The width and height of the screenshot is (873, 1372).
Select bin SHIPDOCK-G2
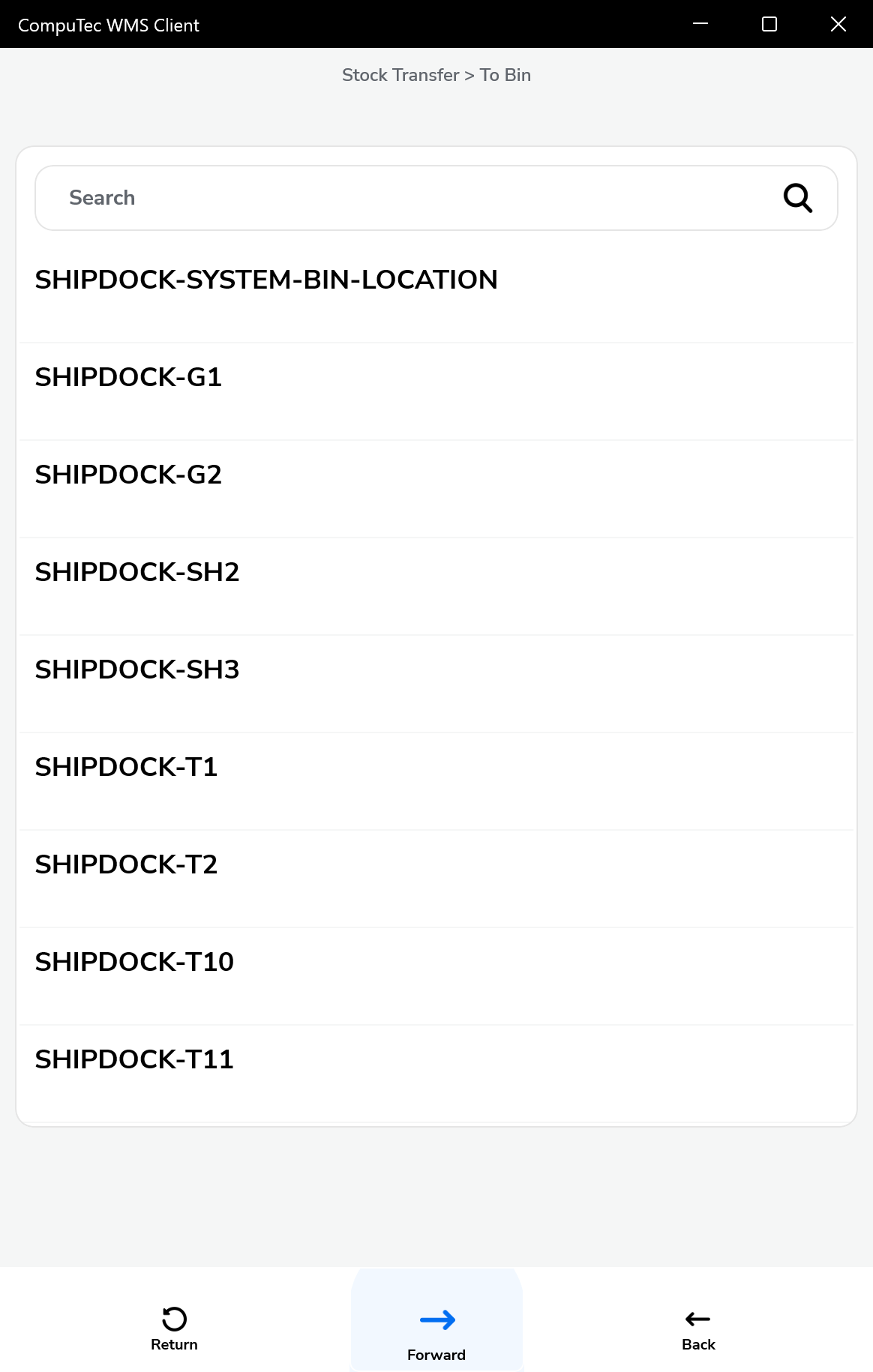point(128,475)
